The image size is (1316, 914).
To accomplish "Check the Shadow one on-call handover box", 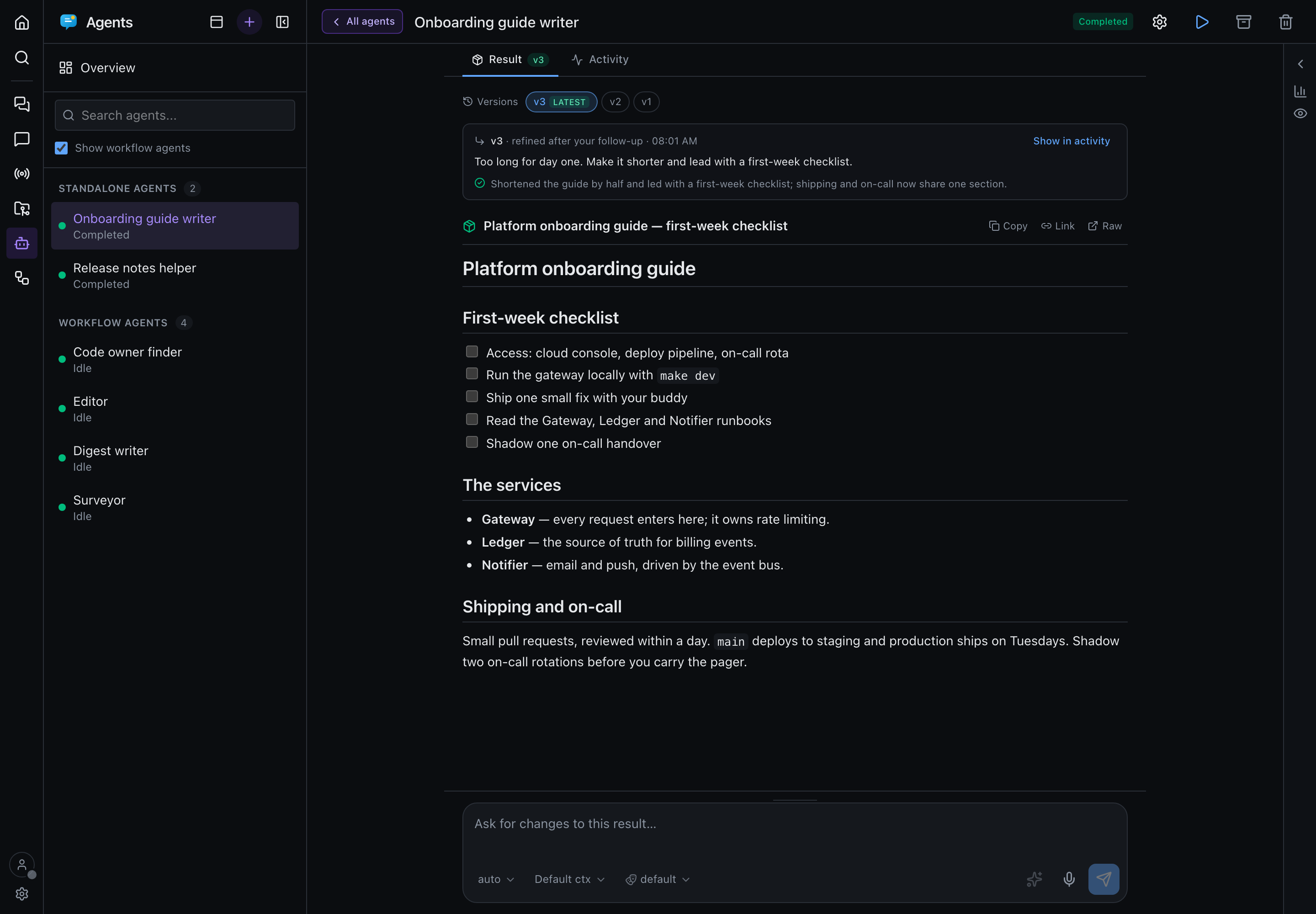I will tap(472, 442).
